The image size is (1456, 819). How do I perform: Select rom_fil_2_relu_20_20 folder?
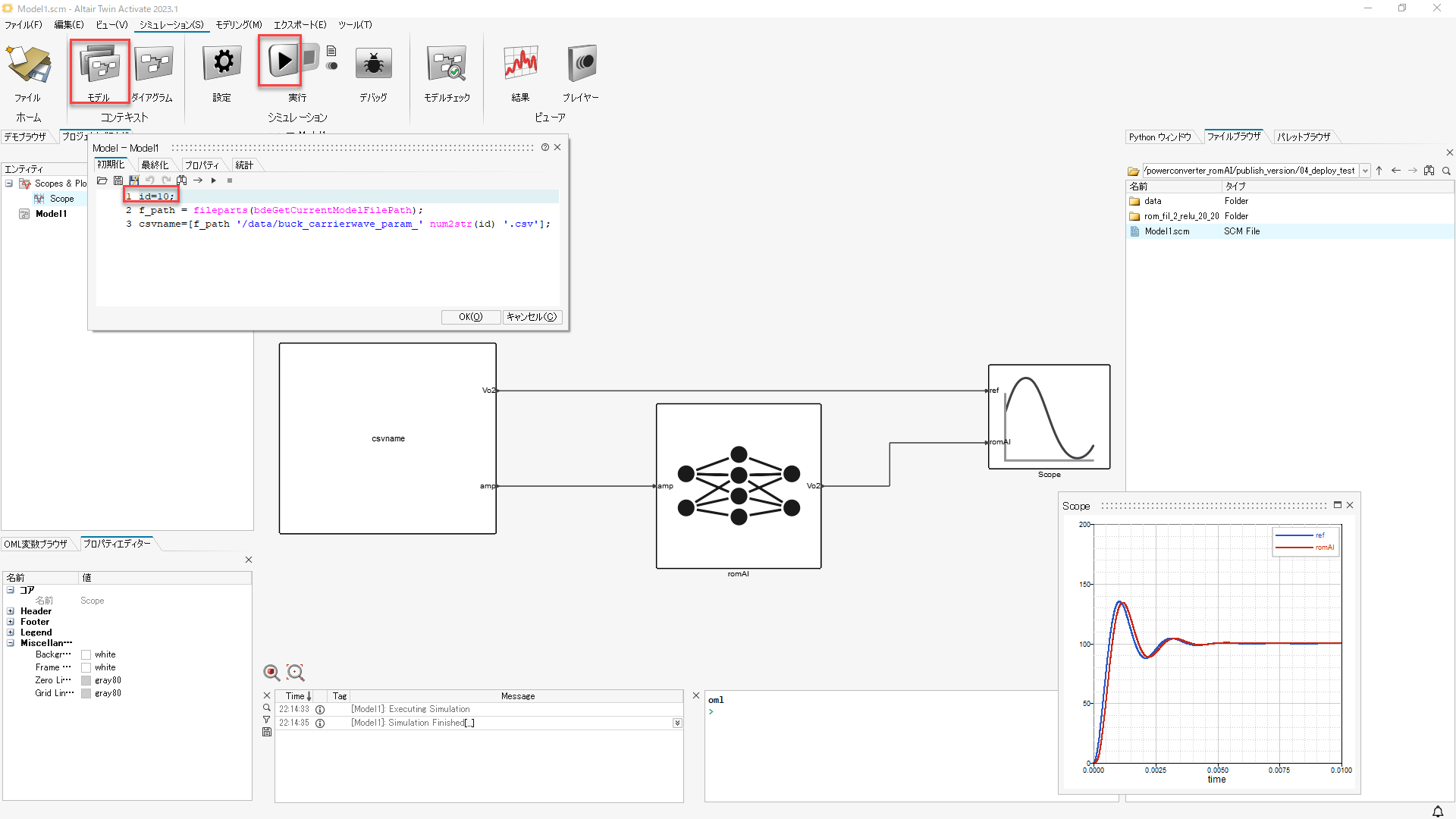1181,216
